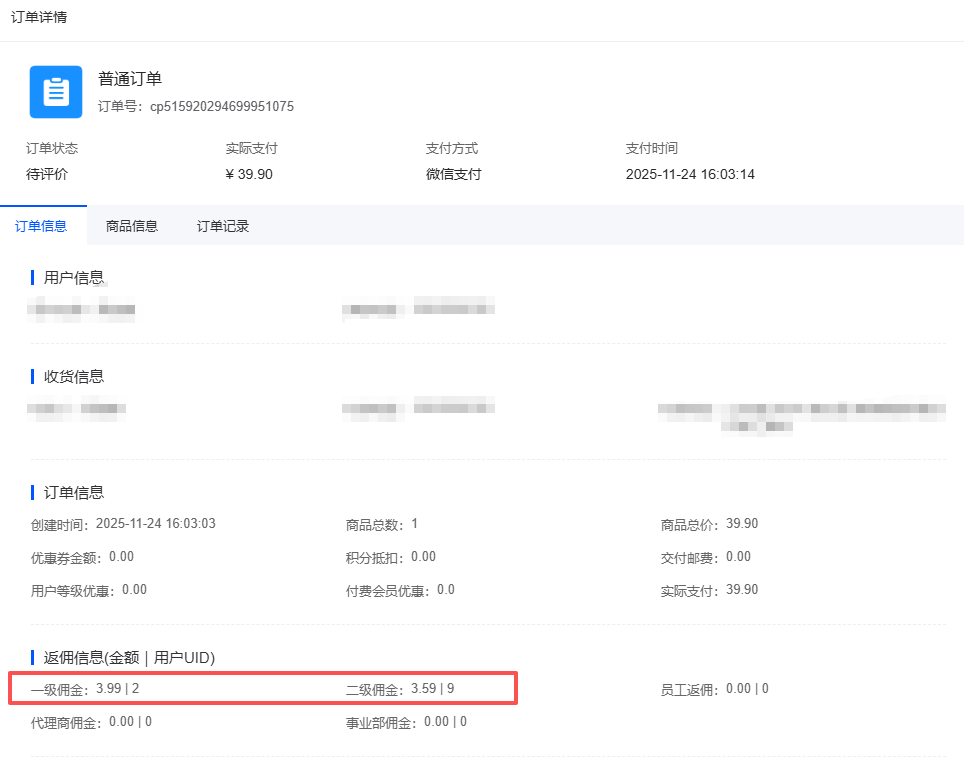
Task: Click the 员工返佣 value
Action: [x=747, y=688]
